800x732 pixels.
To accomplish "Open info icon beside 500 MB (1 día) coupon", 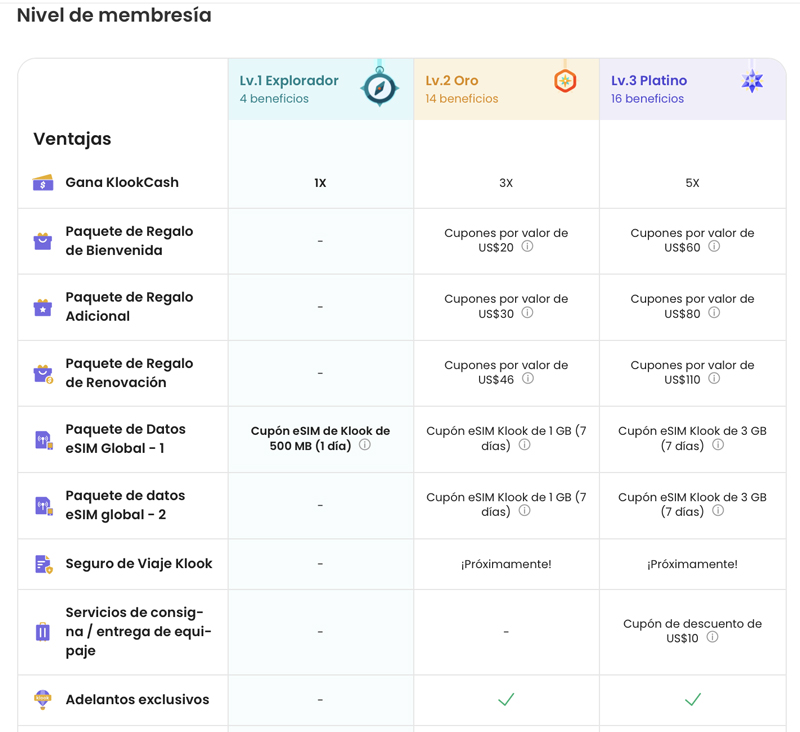I will [x=364, y=445].
